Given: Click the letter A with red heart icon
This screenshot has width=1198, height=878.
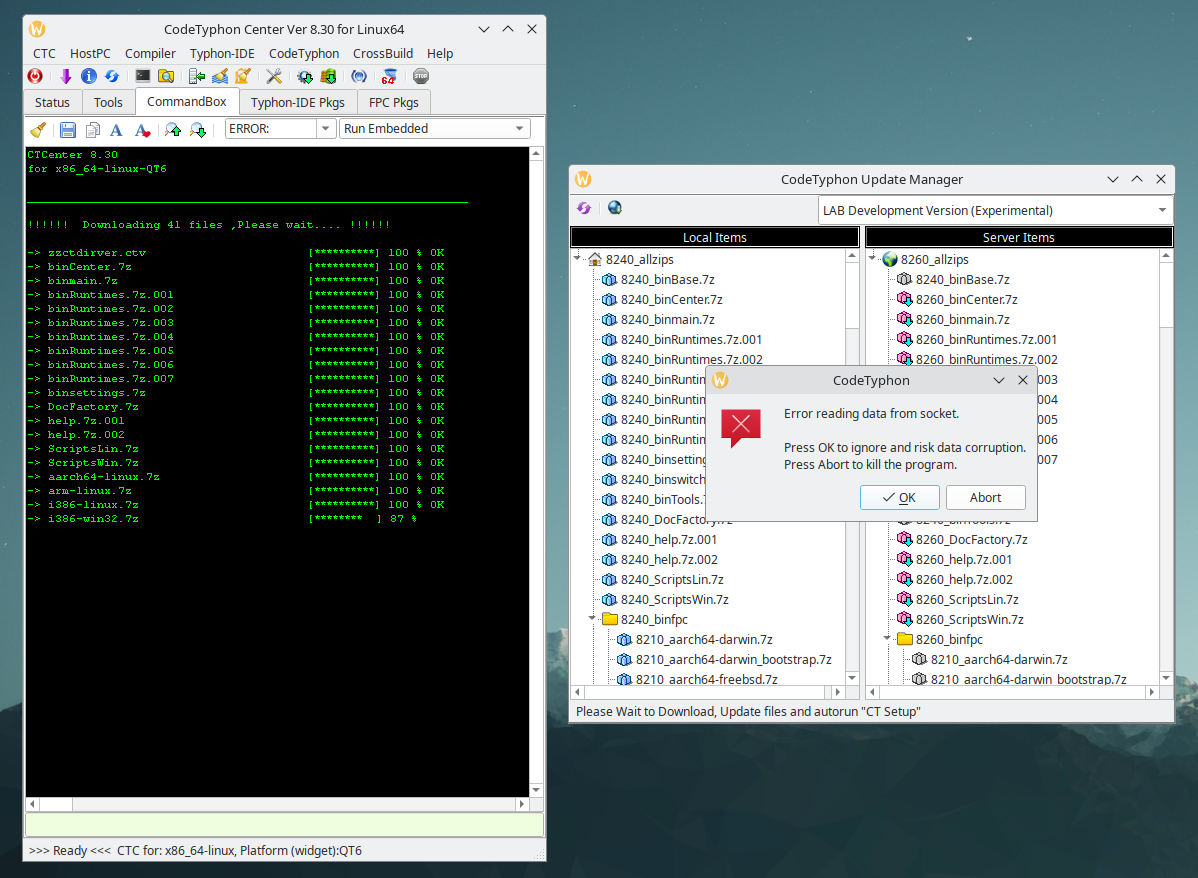Looking at the screenshot, I should (142, 129).
